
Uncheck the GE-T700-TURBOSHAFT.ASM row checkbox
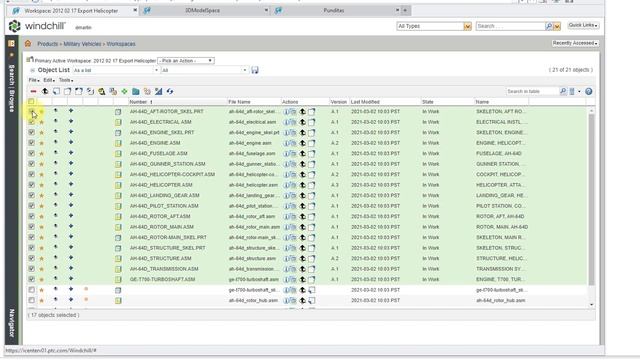pos(31,279)
